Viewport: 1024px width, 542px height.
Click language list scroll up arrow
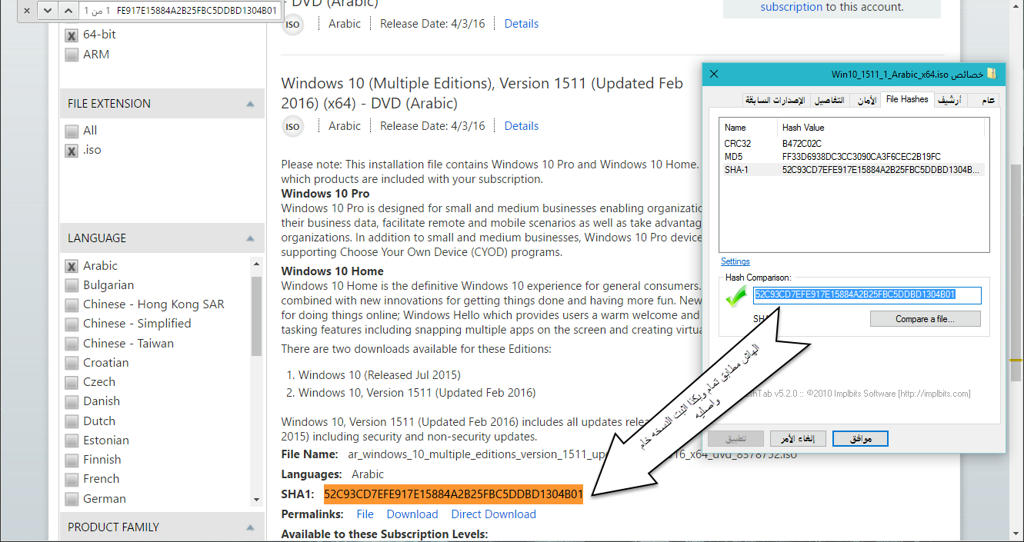(256, 264)
